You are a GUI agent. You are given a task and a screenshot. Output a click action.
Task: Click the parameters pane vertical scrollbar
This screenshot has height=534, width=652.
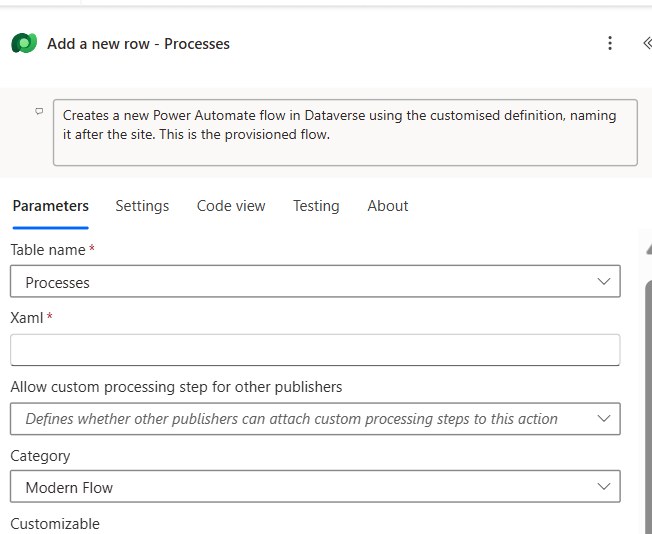click(648, 408)
